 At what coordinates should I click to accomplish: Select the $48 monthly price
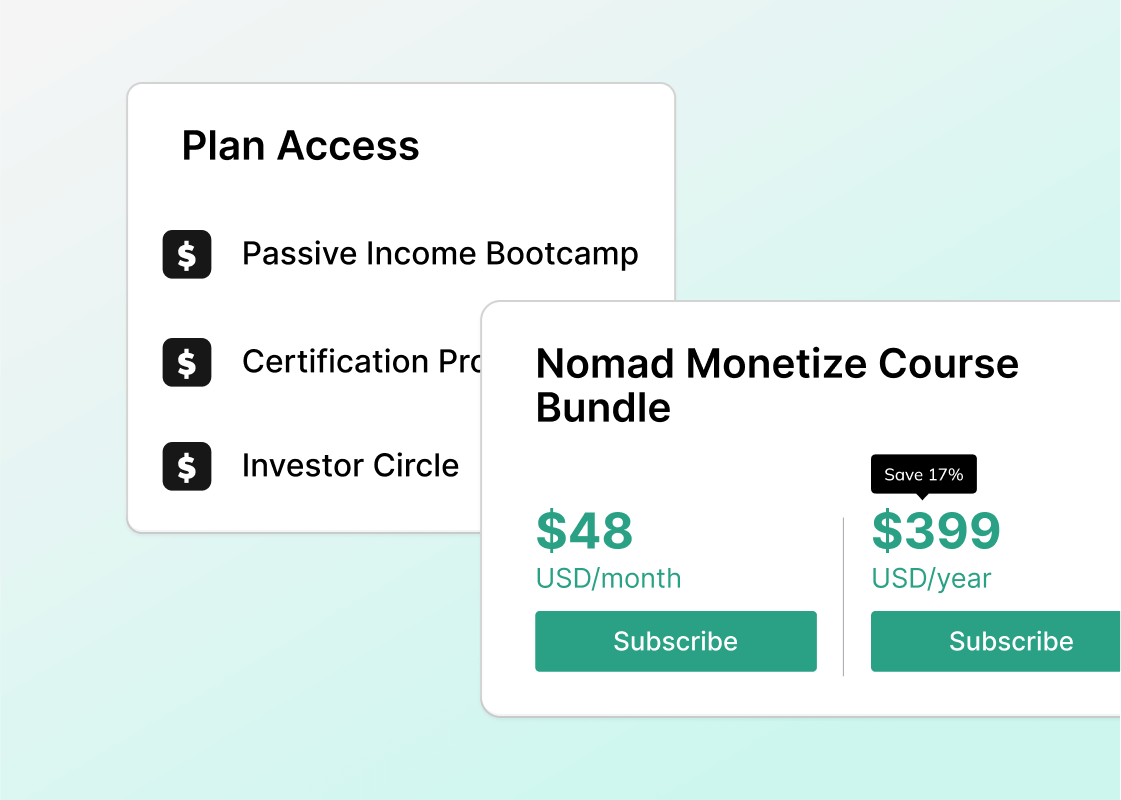[x=584, y=530]
